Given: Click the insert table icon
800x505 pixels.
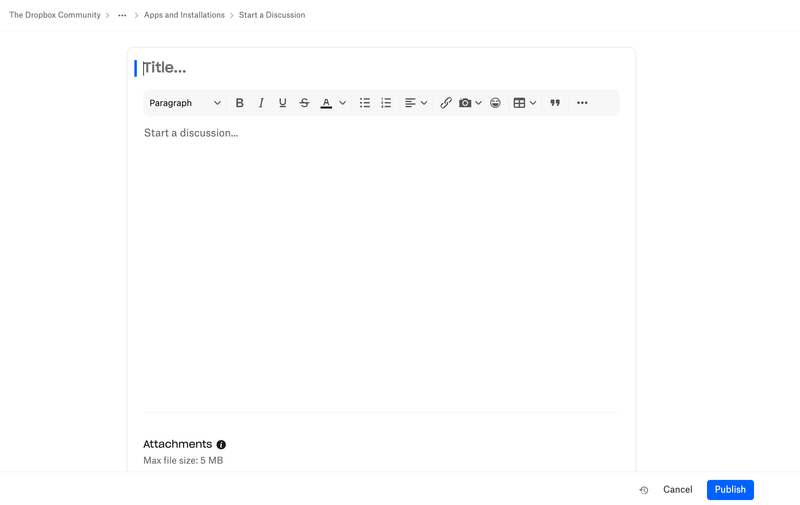Looking at the screenshot, I should tap(519, 103).
